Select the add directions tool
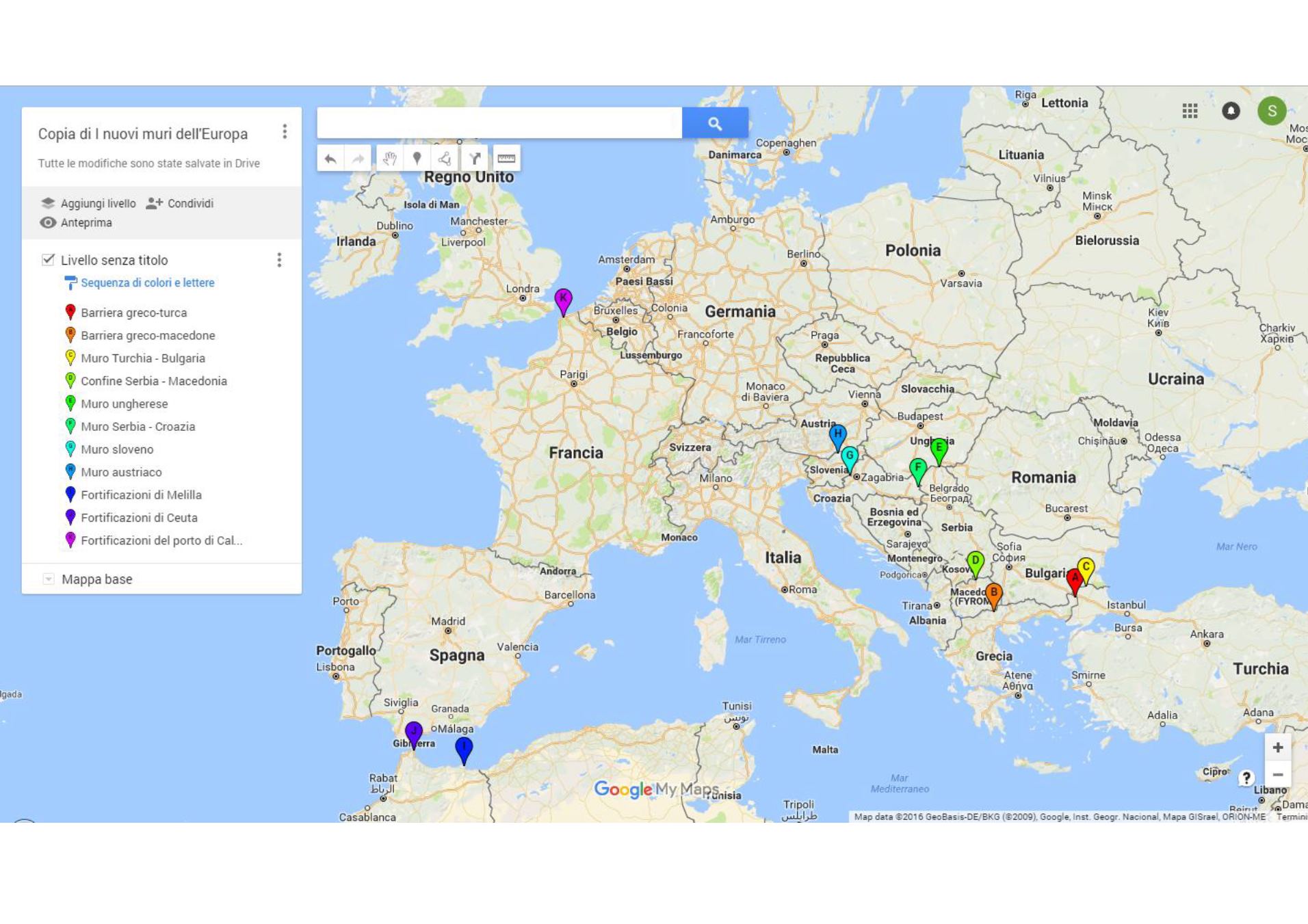The image size is (1308, 924). [x=475, y=159]
